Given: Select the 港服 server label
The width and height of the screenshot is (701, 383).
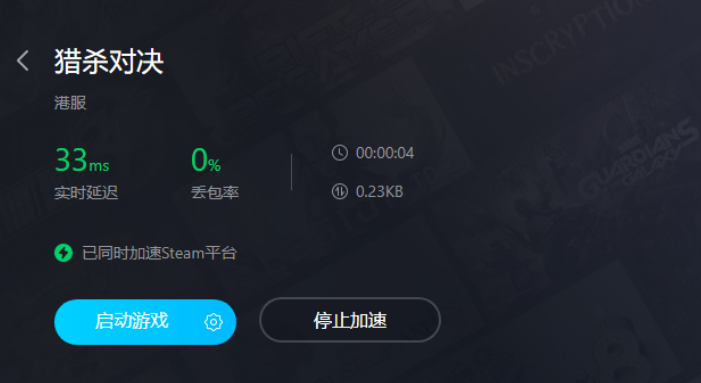Looking at the screenshot, I should (x=70, y=103).
